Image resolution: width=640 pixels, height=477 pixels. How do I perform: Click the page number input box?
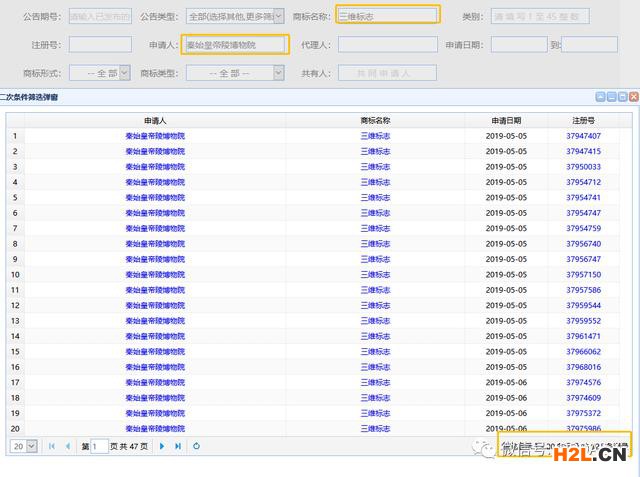(99, 446)
